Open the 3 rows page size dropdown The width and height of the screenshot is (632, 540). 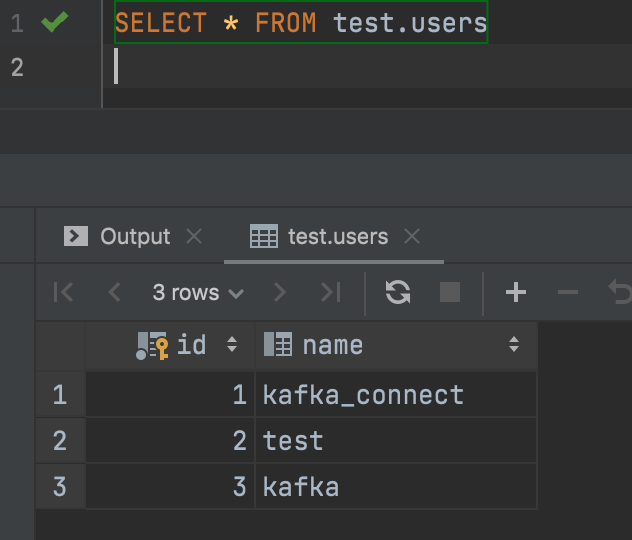click(x=197, y=292)
